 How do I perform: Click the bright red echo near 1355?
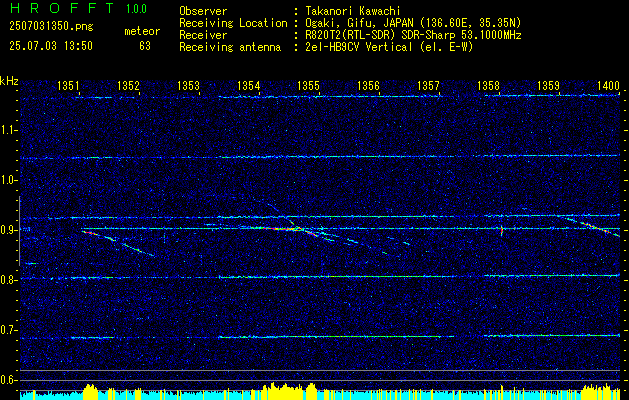[x=285, y=229]
